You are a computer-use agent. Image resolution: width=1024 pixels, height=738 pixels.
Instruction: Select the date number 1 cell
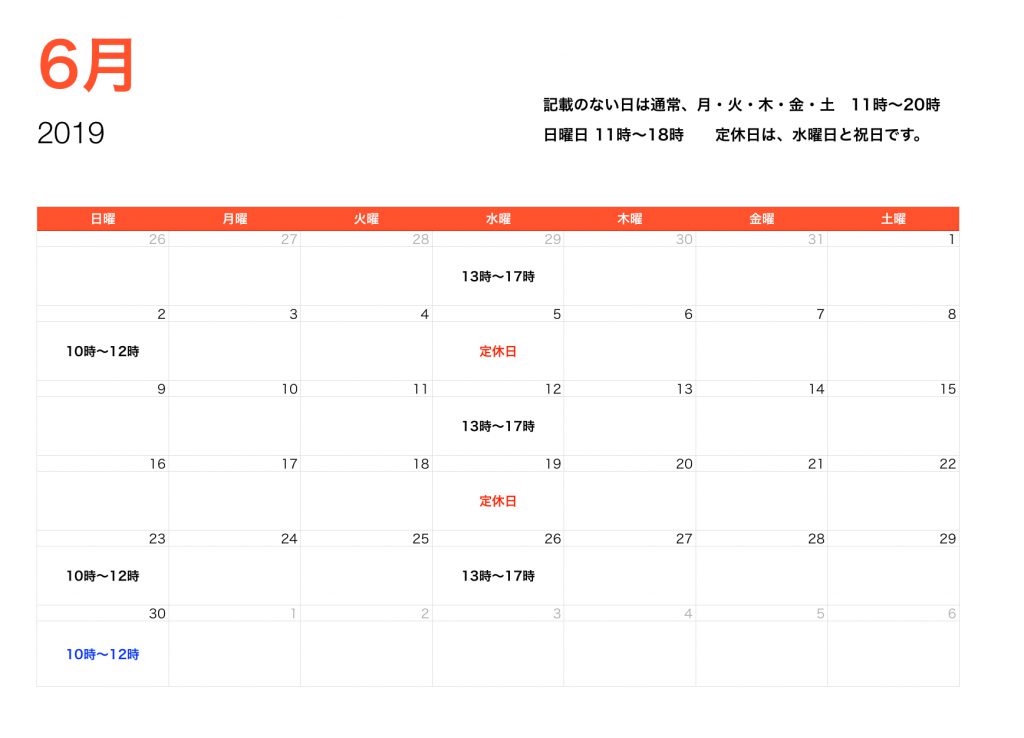point(951,239)
